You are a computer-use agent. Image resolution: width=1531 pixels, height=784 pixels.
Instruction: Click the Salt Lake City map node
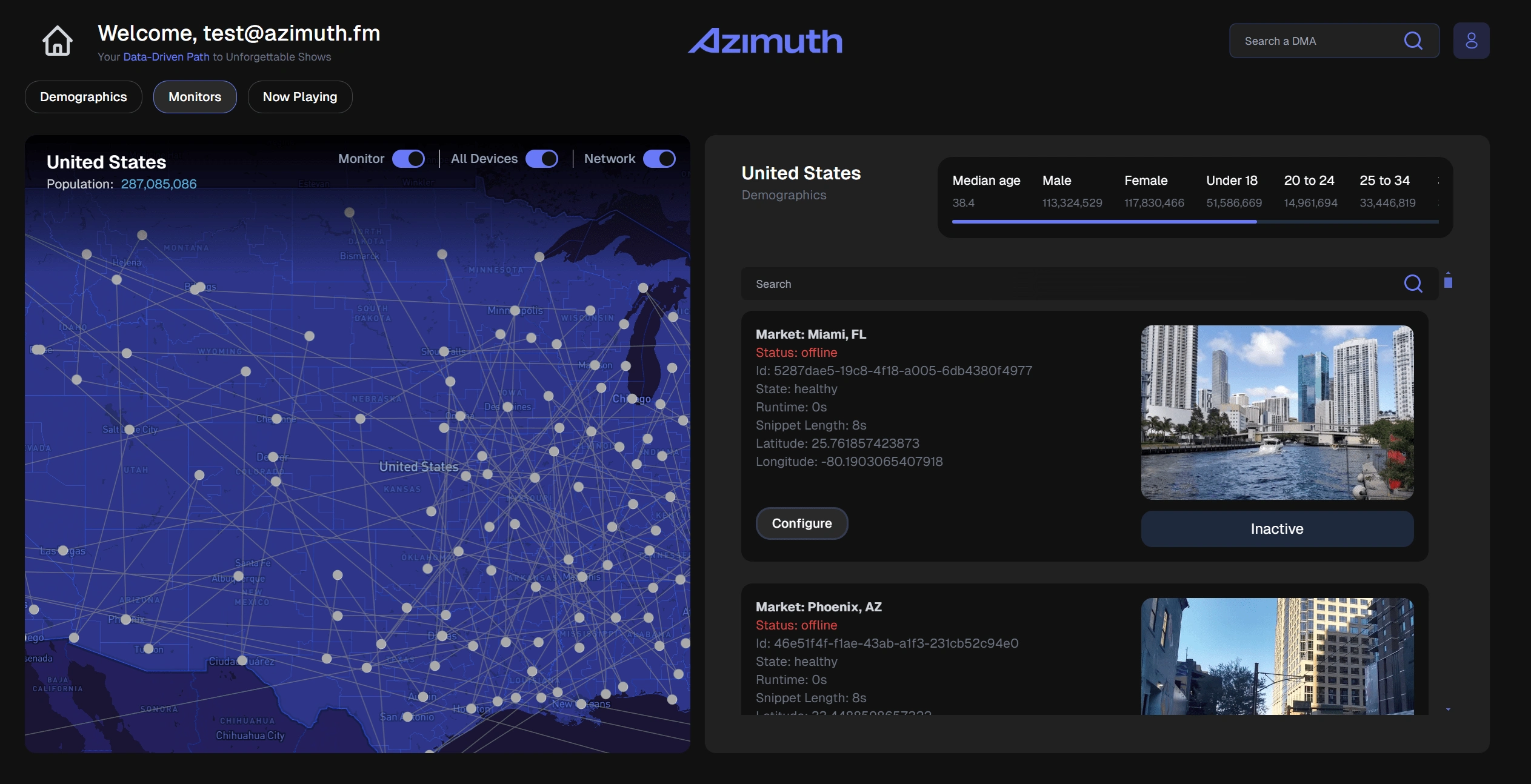[129, 430]
